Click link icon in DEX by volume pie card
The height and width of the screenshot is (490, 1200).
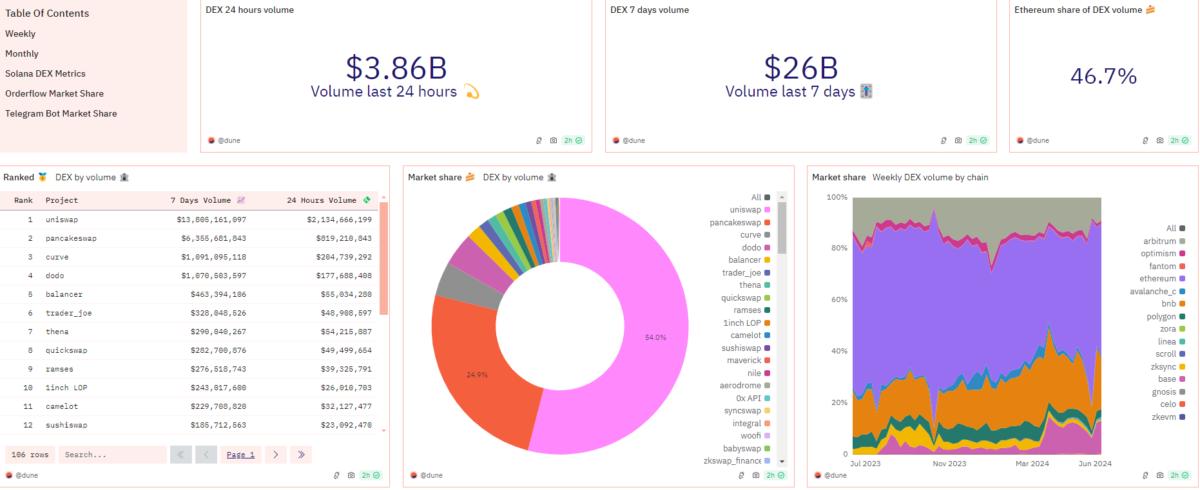click(x=741, y=475)
